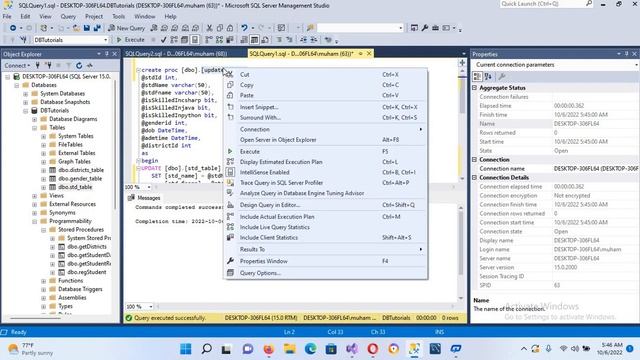This screenshot has width=640, height=360.
Task: Click the Results to Grid toolbar icon
Action: pos(254,40)
